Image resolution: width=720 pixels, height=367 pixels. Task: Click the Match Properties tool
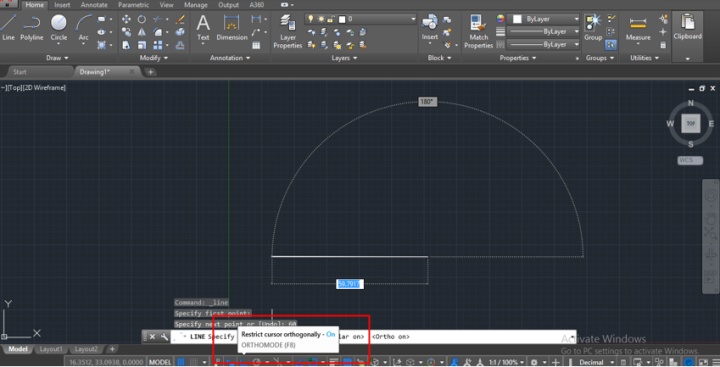(x=478, y=31)
